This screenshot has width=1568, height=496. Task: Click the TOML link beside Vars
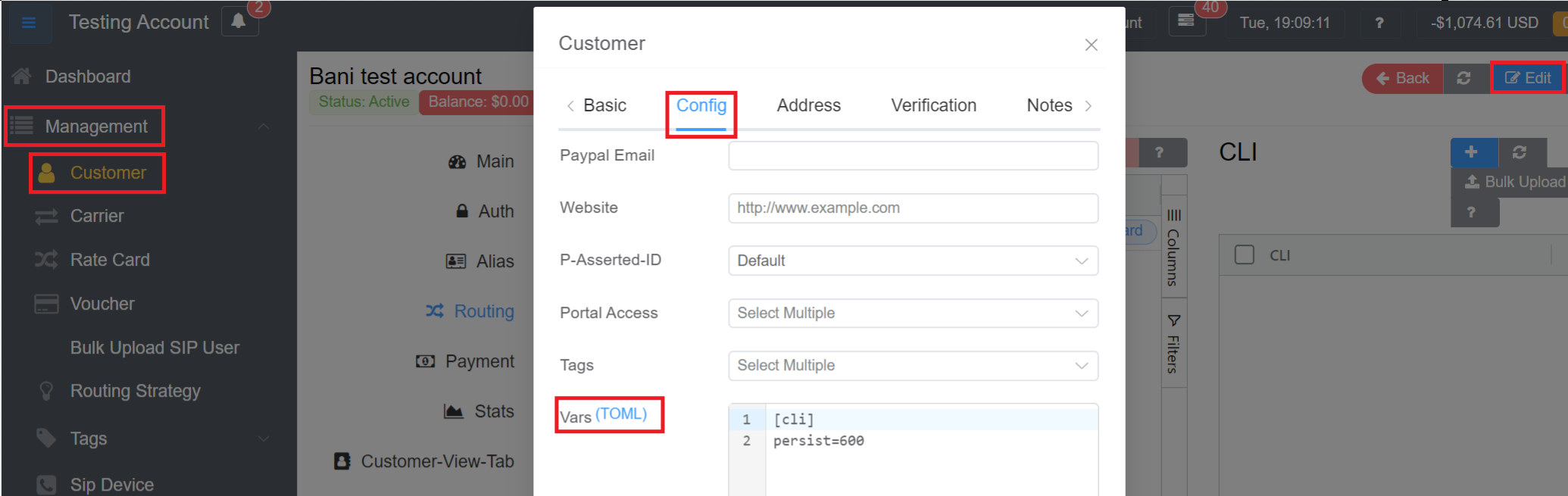tap(621, 414)
